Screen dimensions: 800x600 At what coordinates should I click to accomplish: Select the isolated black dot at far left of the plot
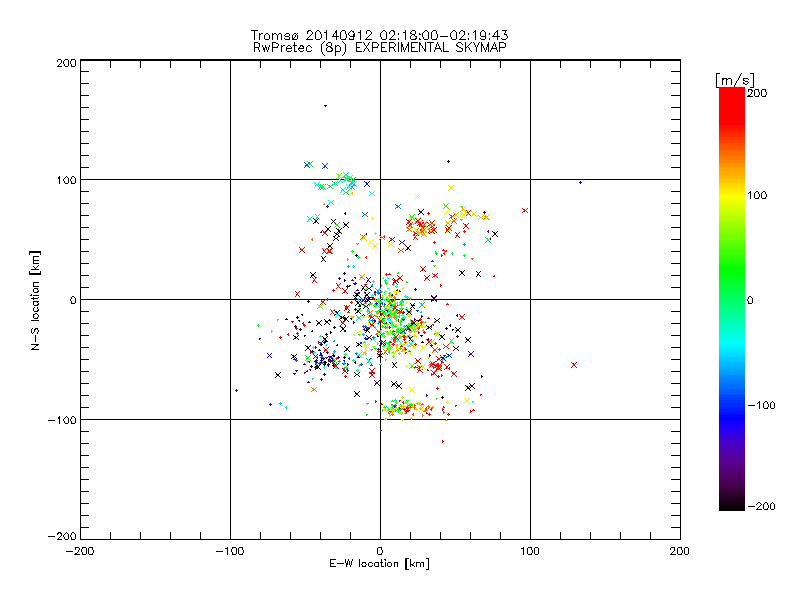236,390
